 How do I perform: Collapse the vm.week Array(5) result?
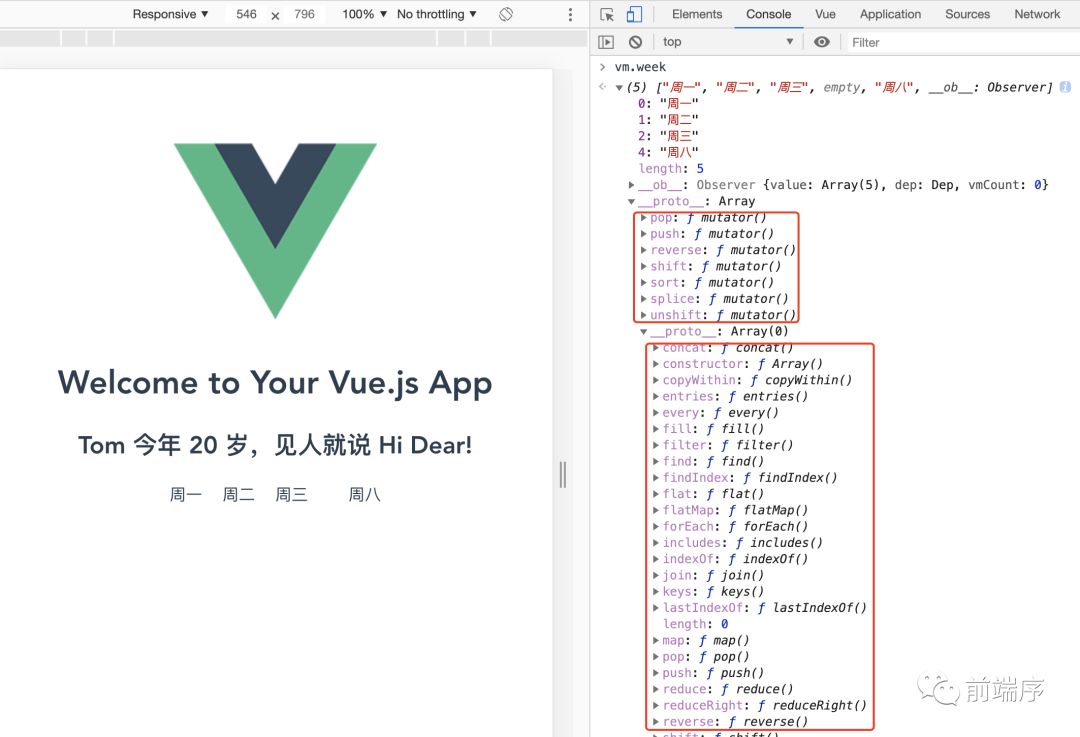point(619,87)
